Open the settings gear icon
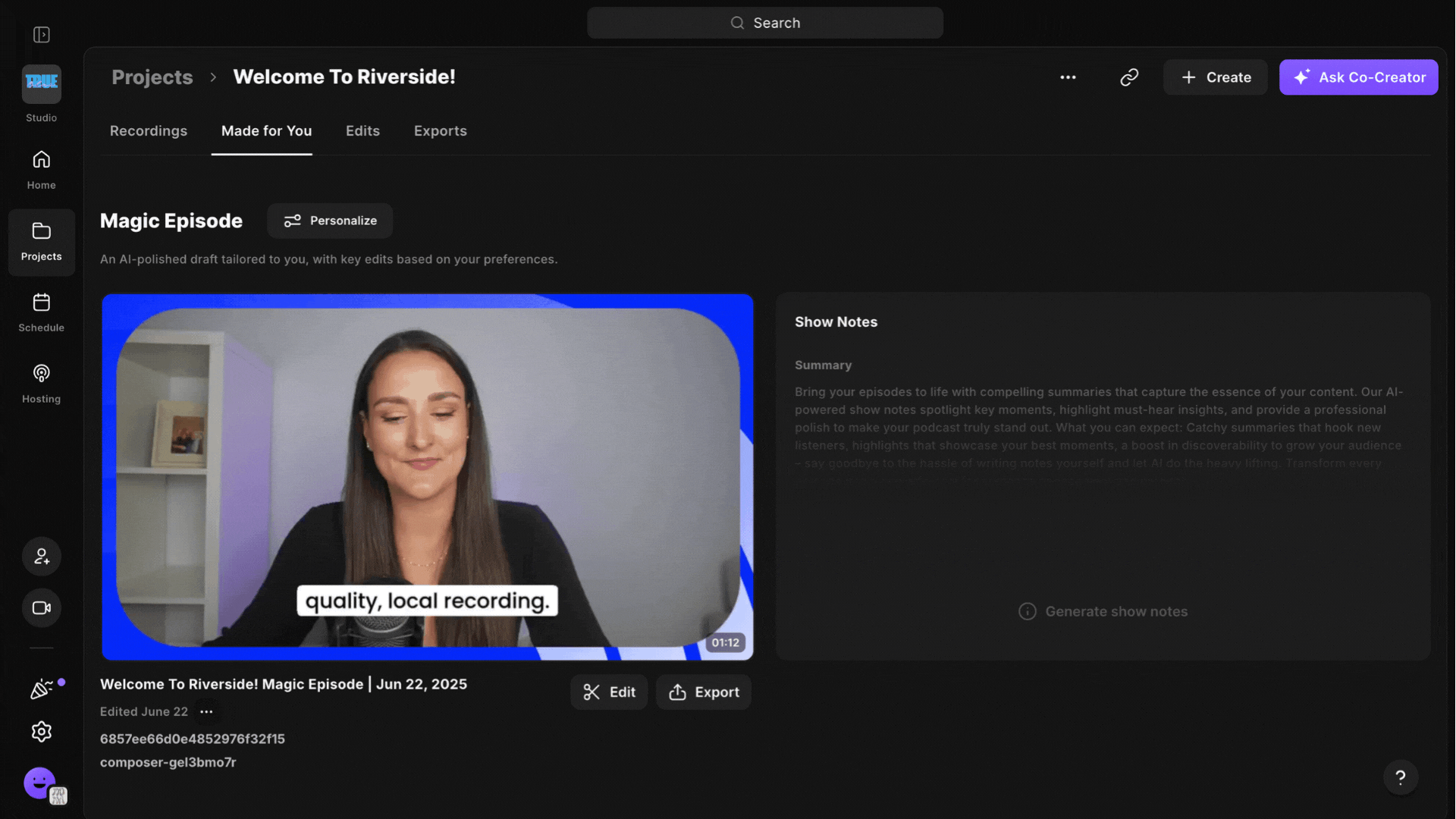The width and height of the screenshot is (1456, 819). pos(42,732)
